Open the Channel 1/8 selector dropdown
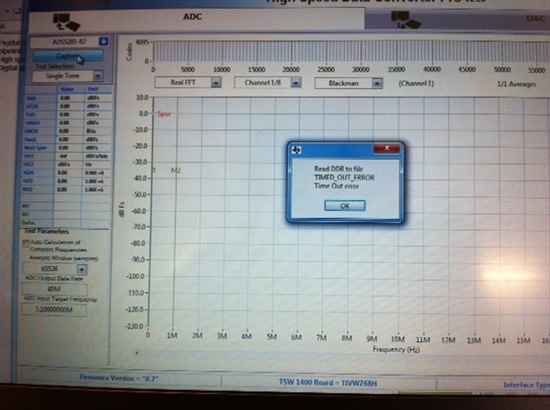Viewport: 550px width, 410px height. [x=296, y=83]
